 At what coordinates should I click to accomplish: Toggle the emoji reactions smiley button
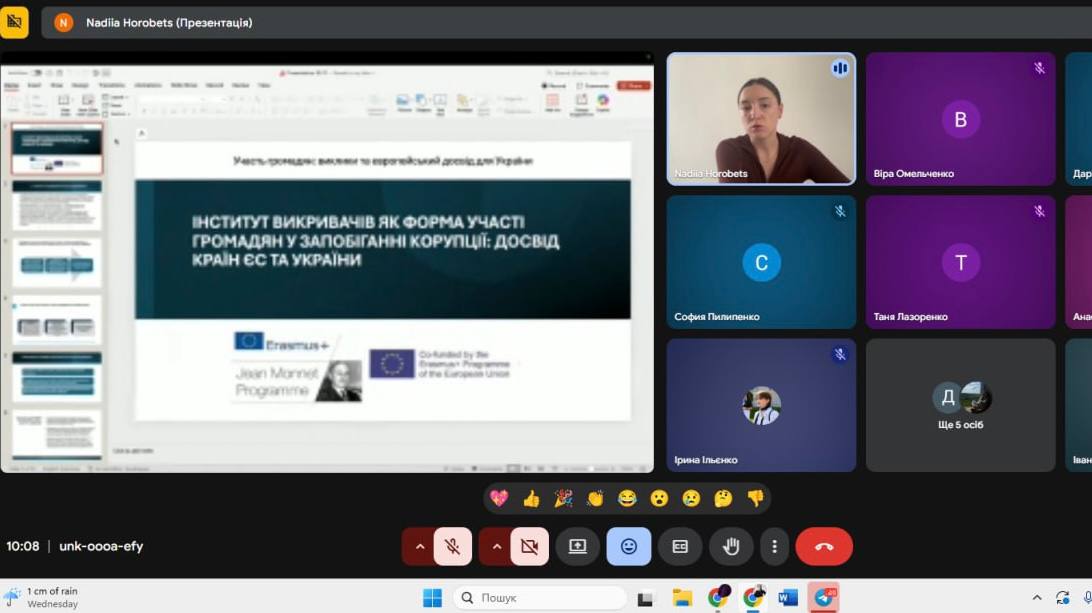629,546
